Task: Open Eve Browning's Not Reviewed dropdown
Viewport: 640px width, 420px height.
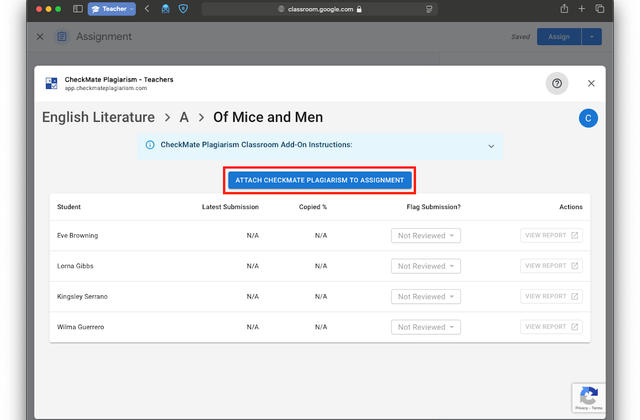Action: [x=426, y=236]
